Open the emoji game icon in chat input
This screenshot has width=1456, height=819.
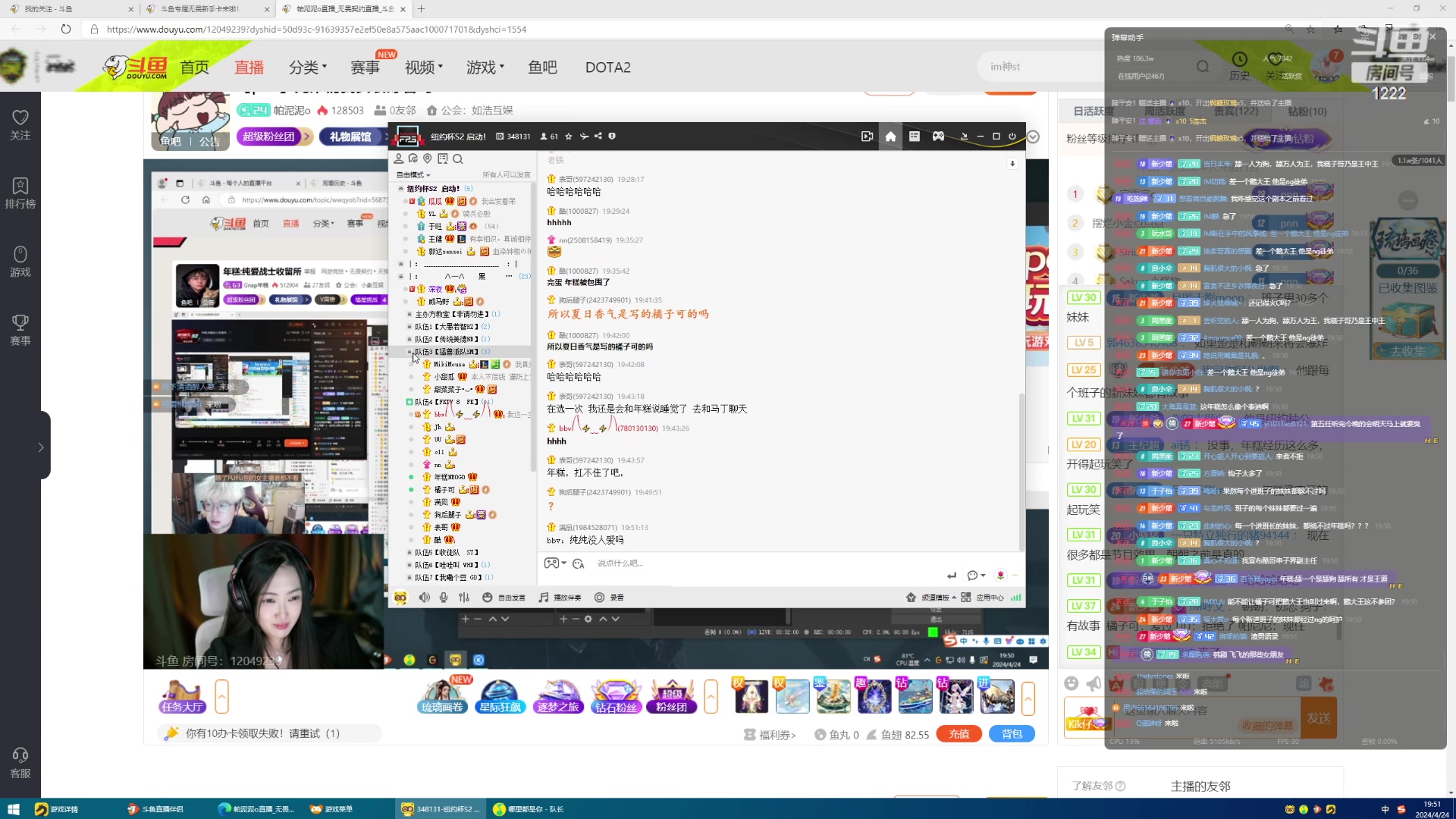(551, 563)
